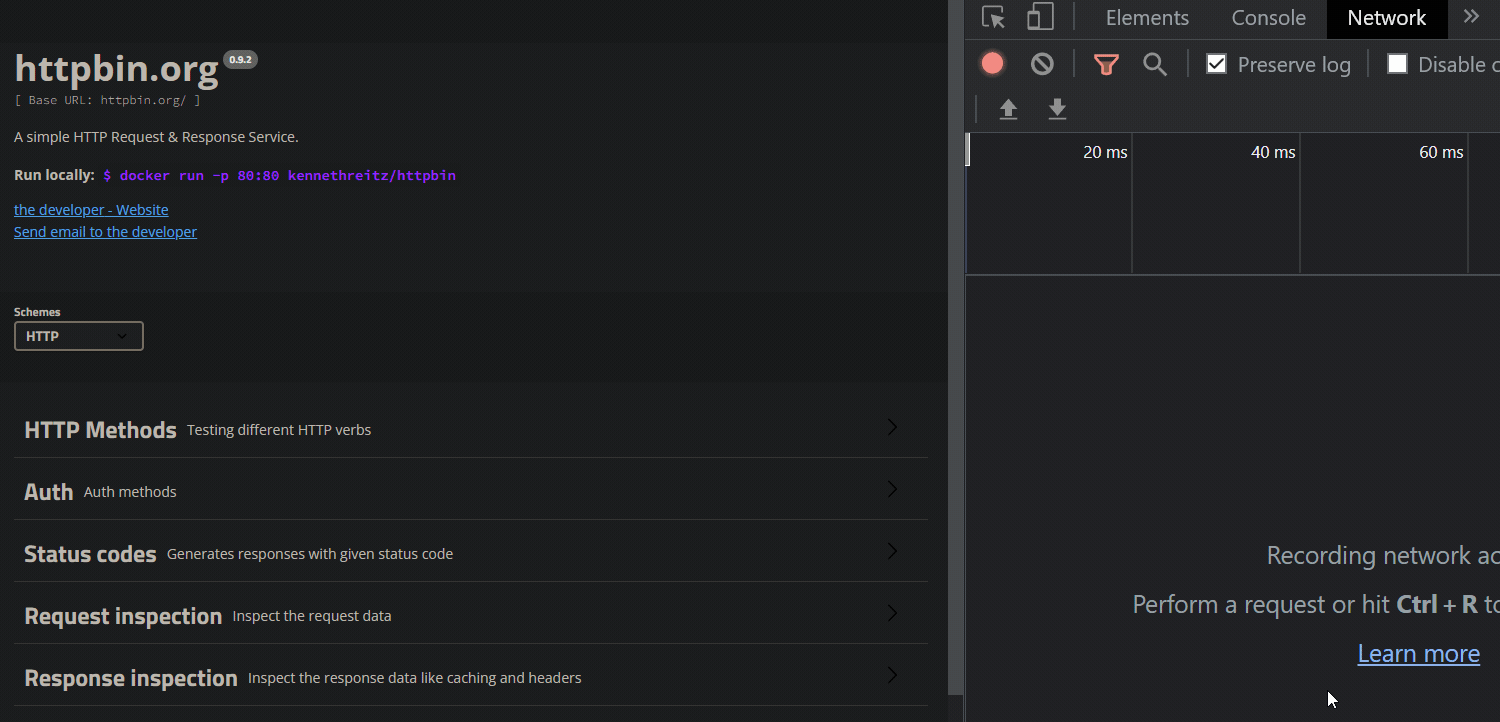This screenshot has width=1500, height=722.
Task: Enable the Disable cache checkbox
Action: click(1397, 64)
